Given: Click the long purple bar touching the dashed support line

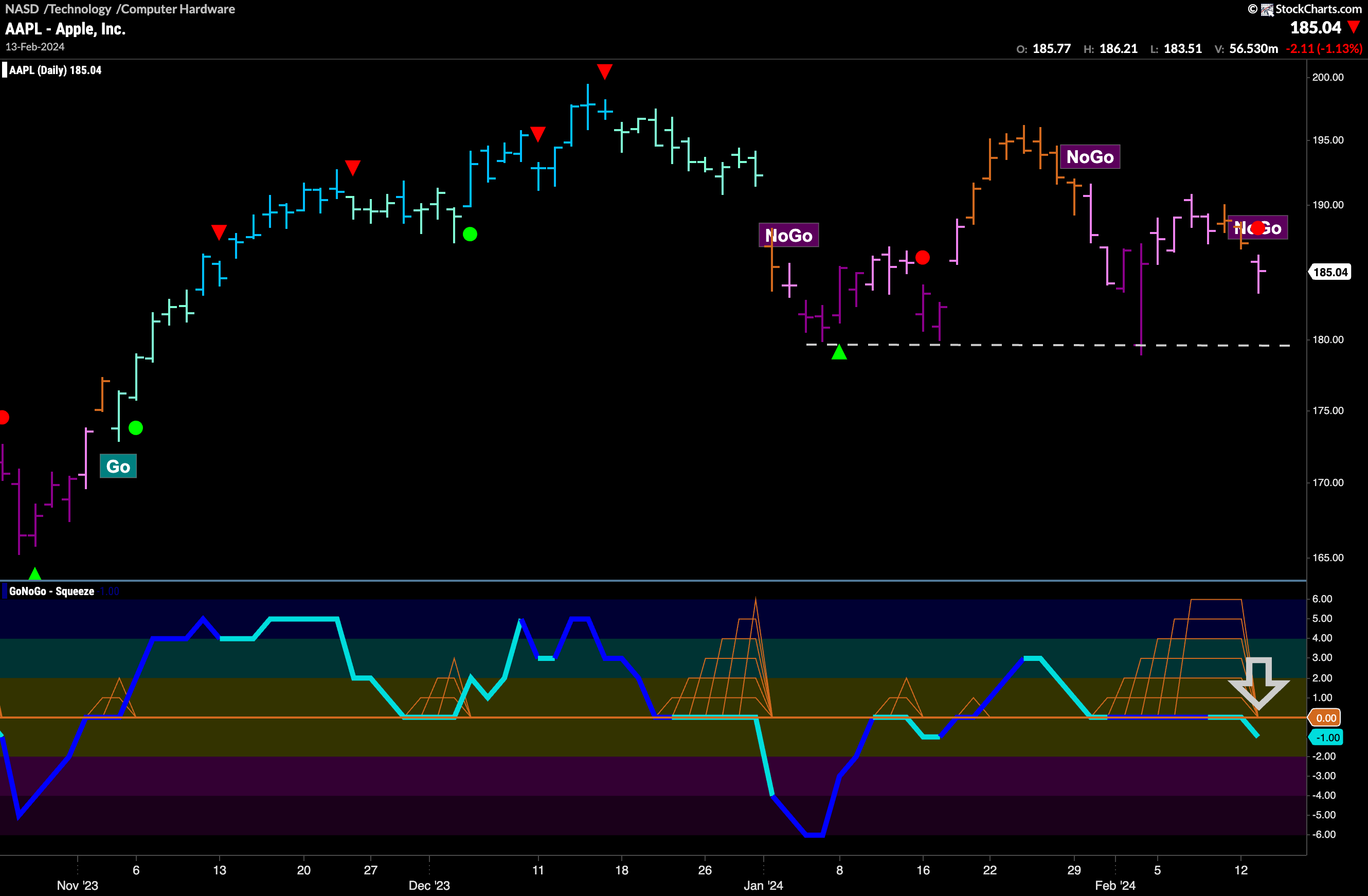Looking at the screenshot, I should (1141, 299).
